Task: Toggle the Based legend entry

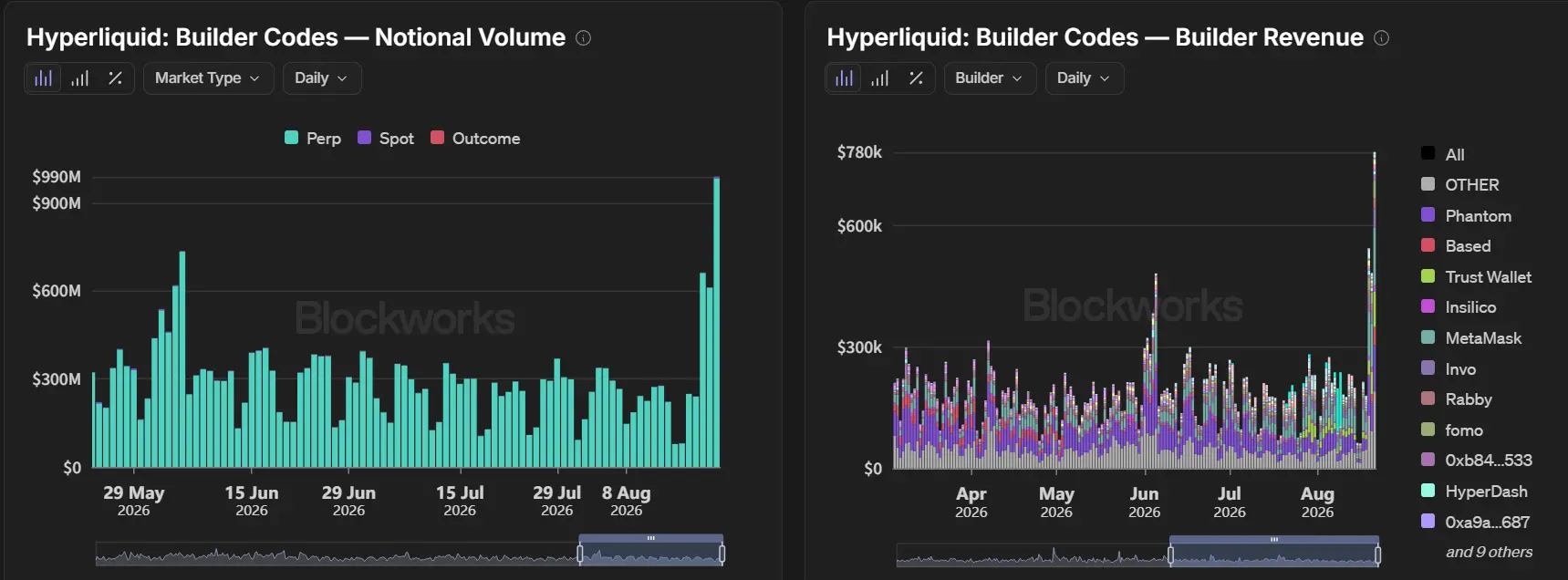Action: tap(1456, 246)
